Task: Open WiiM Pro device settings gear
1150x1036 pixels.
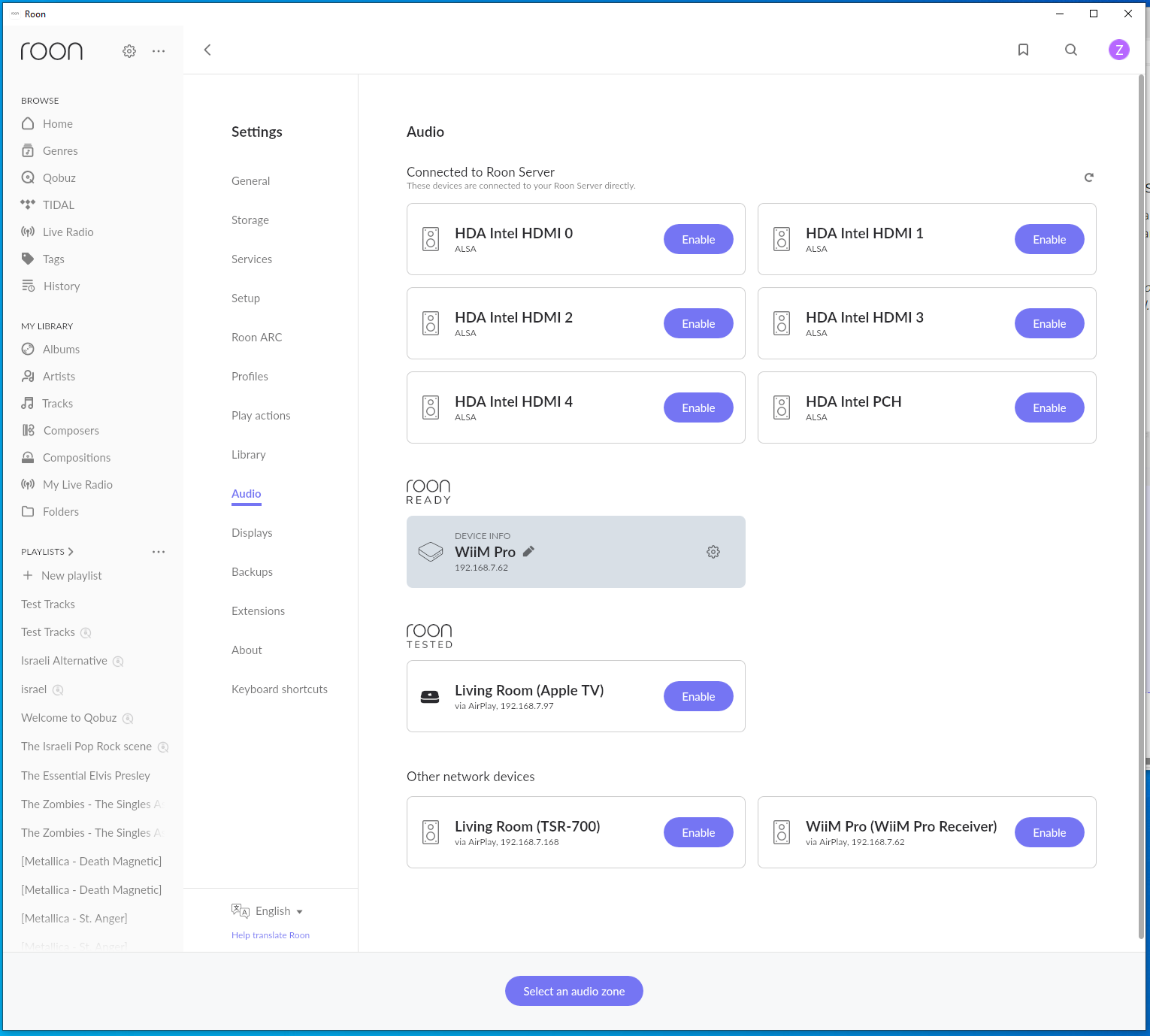Action: click(x=713, y=552)
